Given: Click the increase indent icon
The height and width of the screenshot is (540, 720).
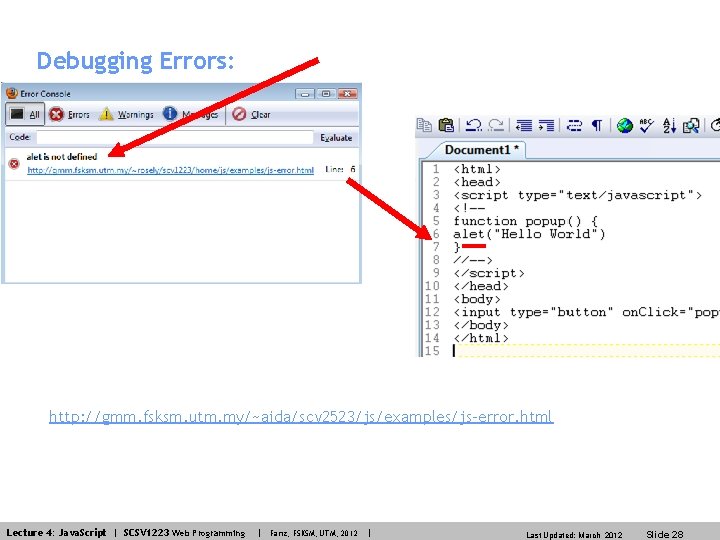Looking at the screenshot, I should click(546, 125).
